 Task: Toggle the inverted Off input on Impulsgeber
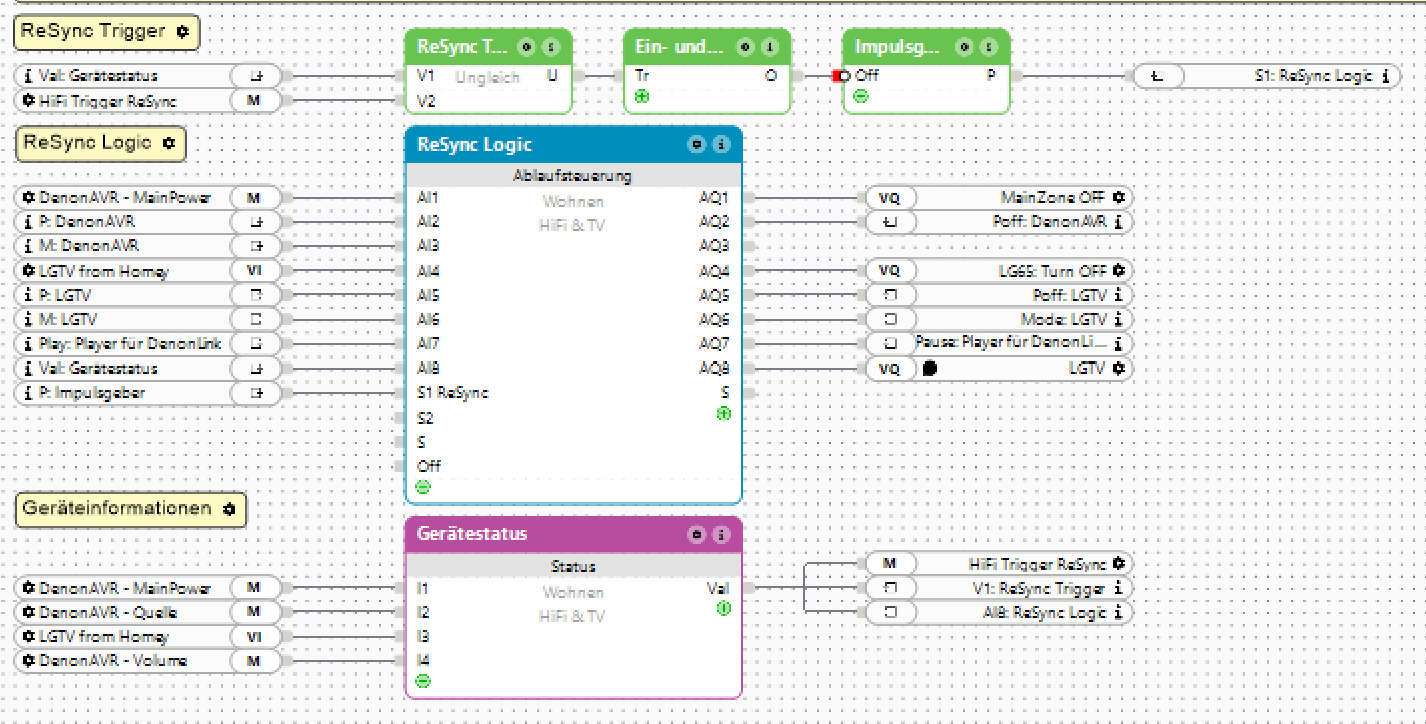coord(846,75)
